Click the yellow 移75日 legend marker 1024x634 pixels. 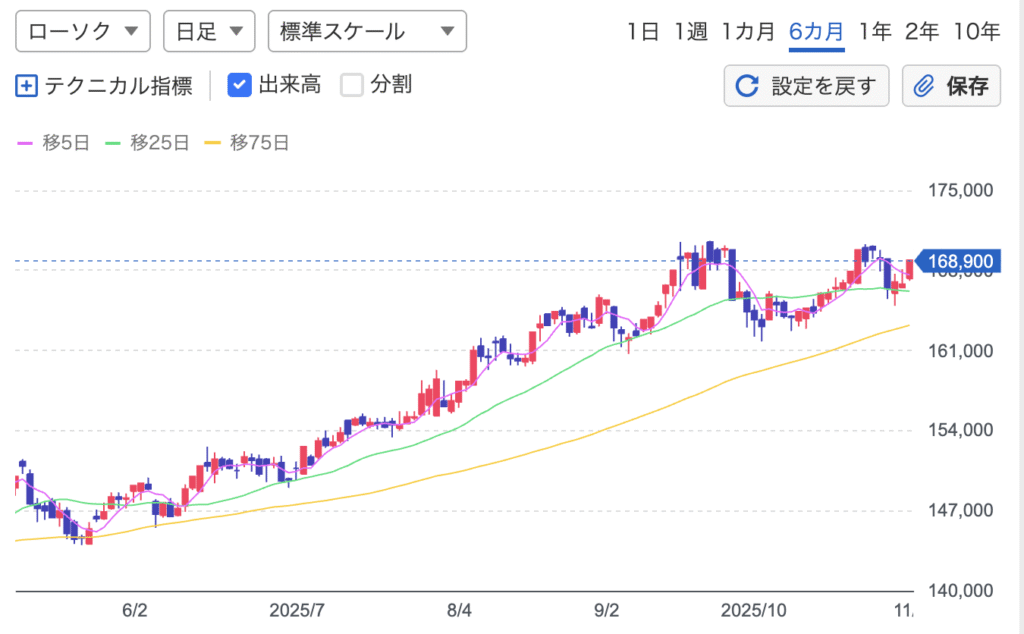pos(211,143)
